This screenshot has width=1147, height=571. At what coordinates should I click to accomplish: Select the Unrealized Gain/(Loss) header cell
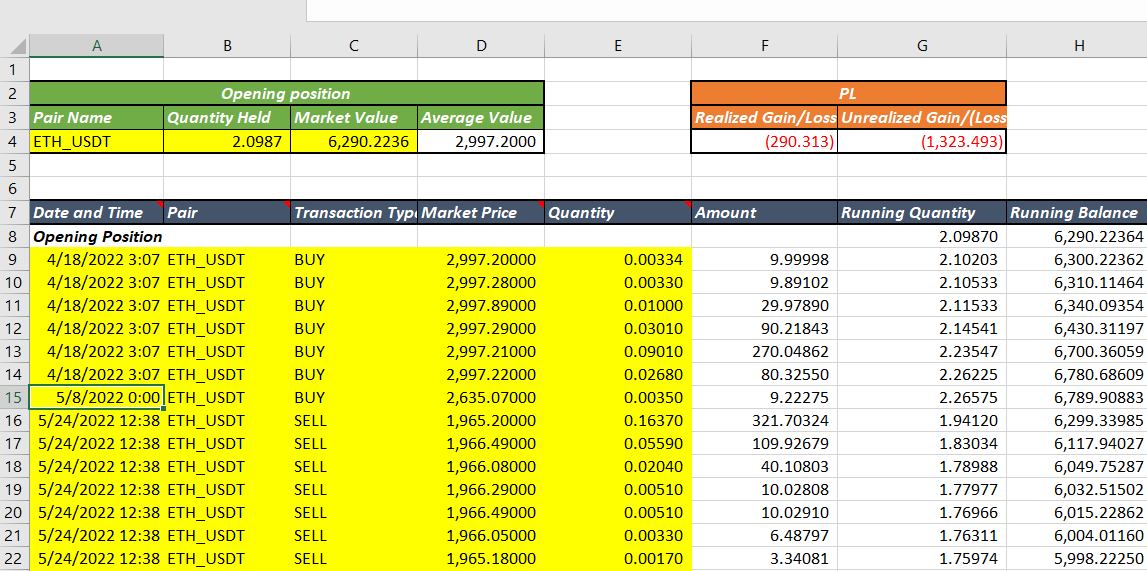tap(922, 118)
